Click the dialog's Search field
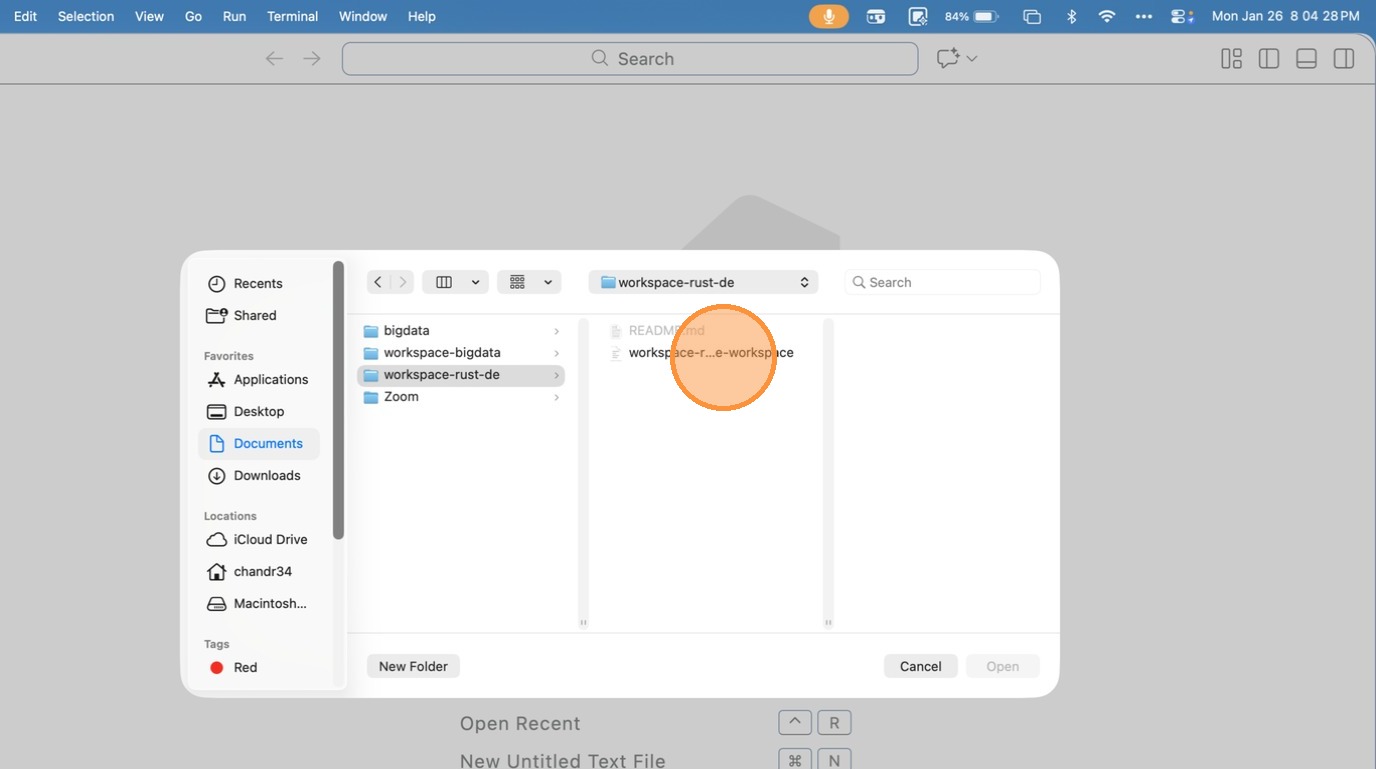 943,282
